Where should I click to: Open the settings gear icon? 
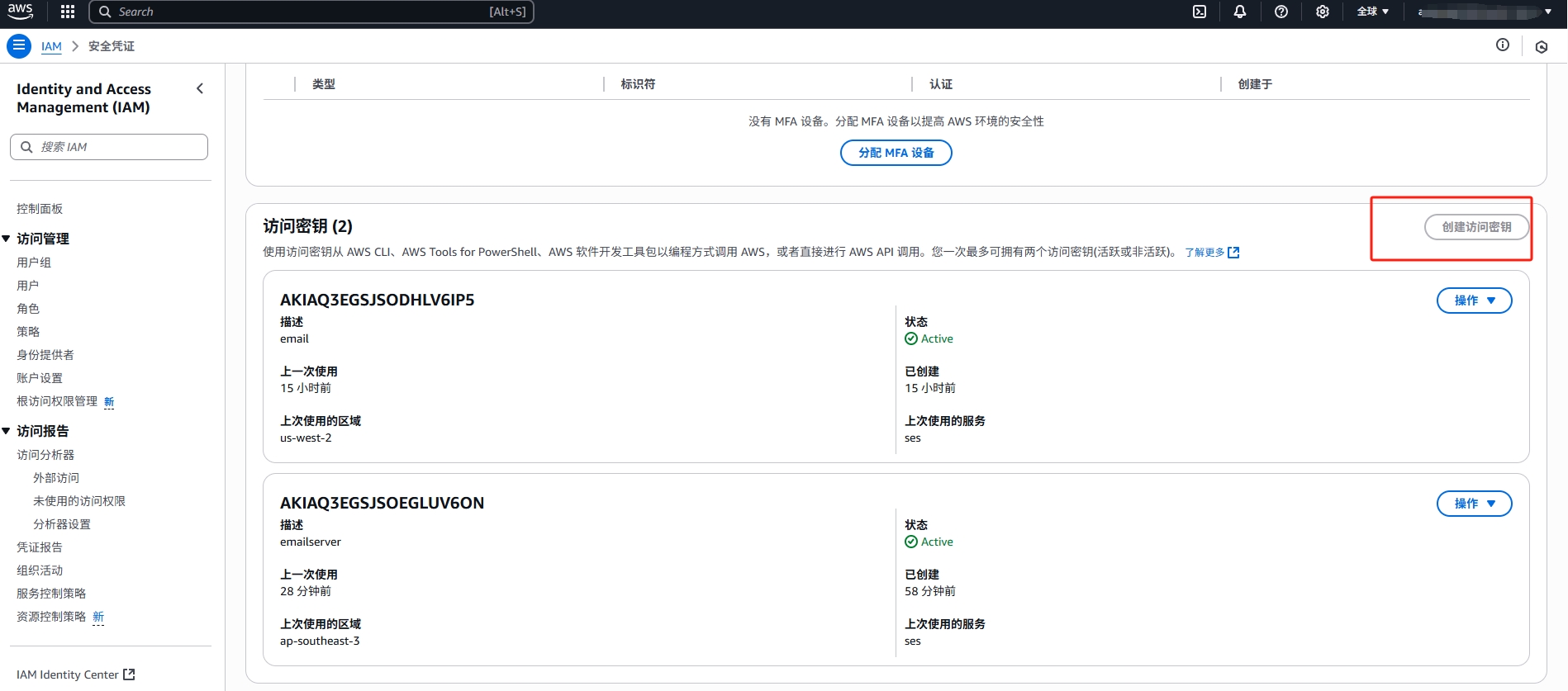[1323, 12]
